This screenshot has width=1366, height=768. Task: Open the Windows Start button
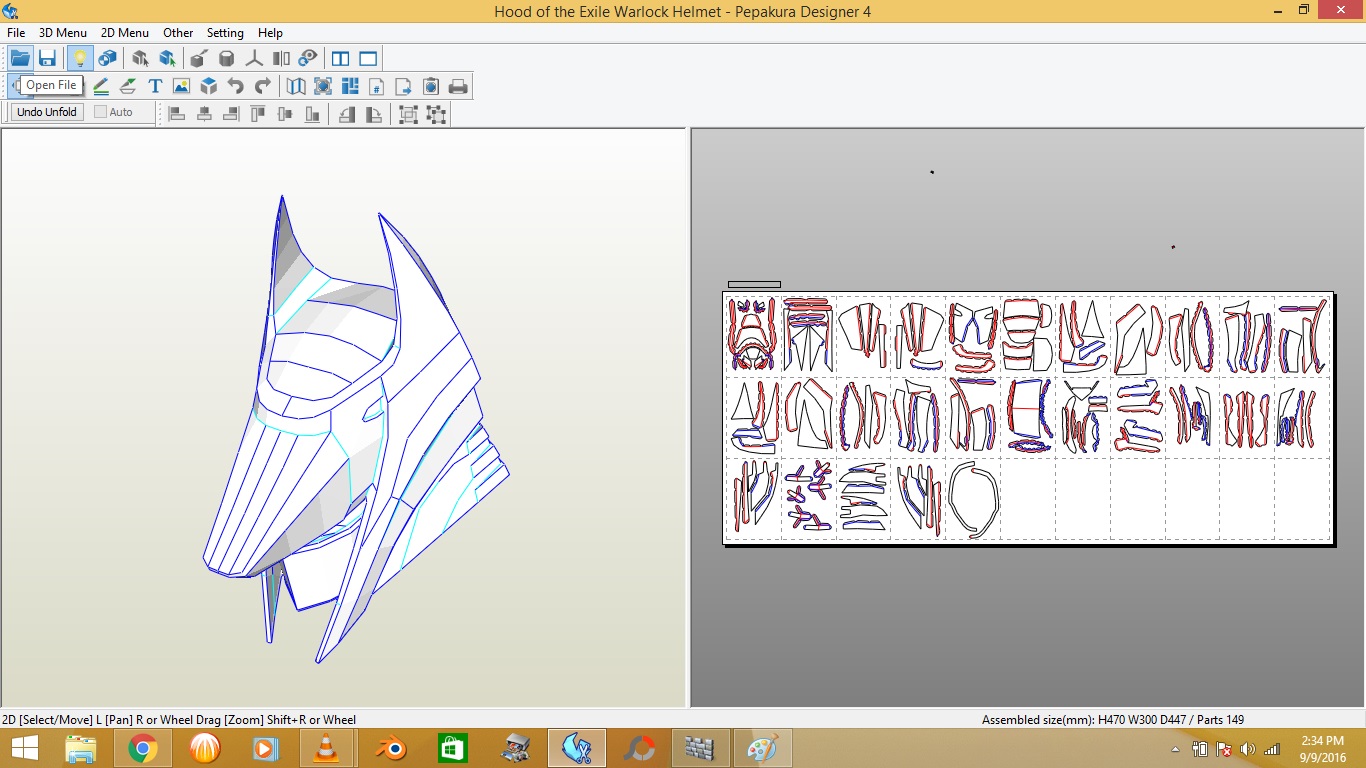pos(24,748)
